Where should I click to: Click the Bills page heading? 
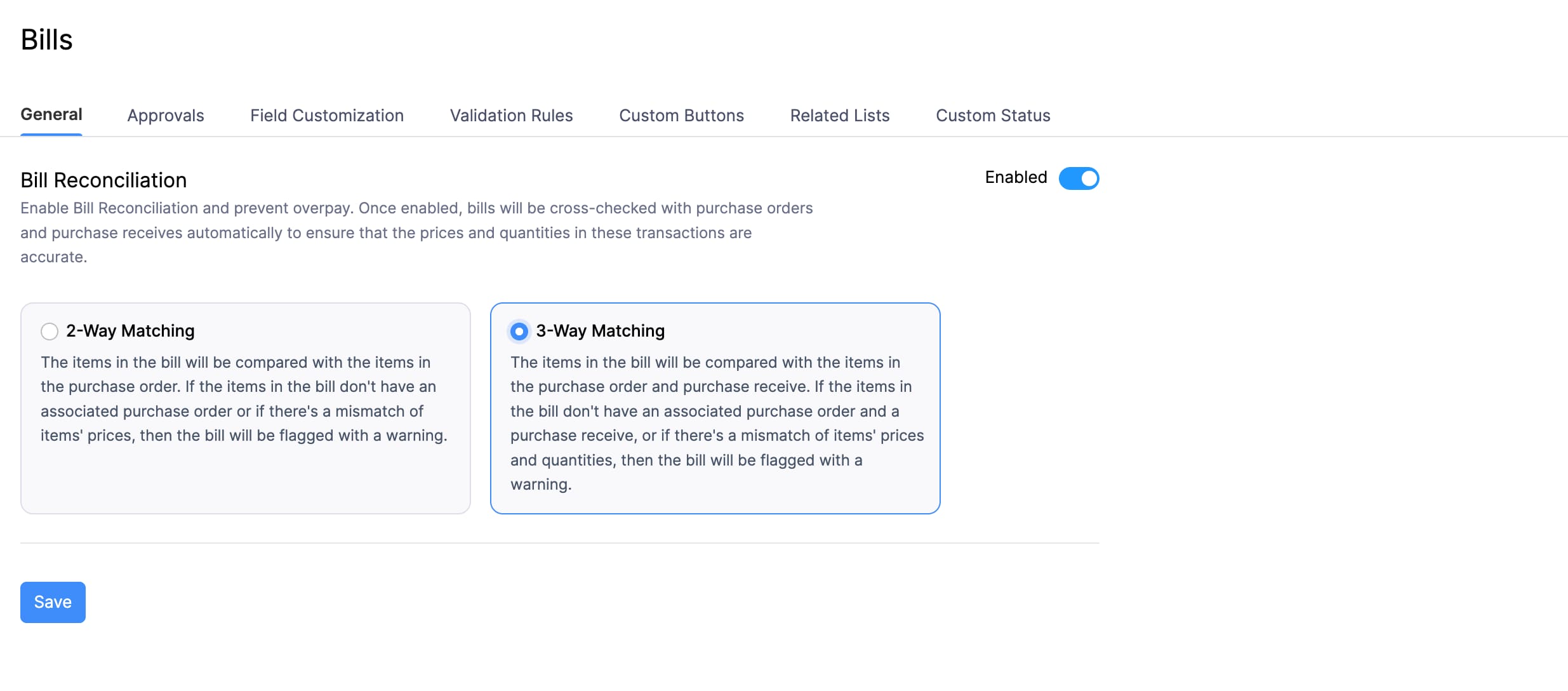(x=46, y=39)
